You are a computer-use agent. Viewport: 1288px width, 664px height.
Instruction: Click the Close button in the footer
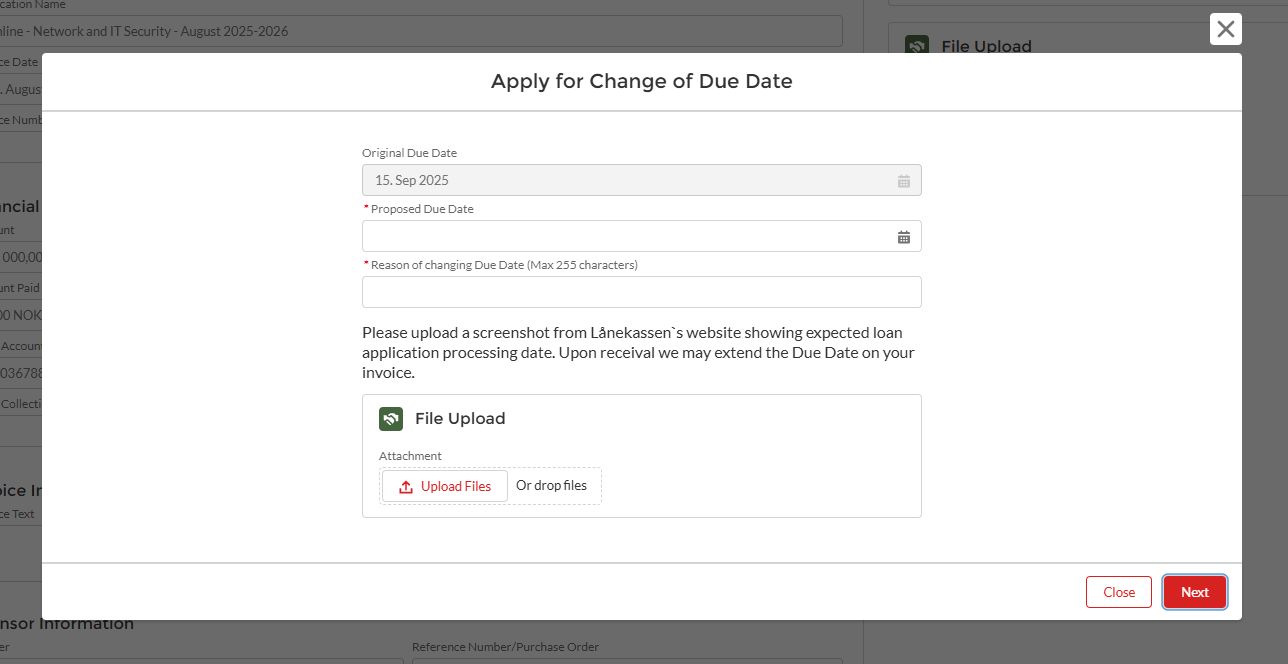coord(1119,592)
